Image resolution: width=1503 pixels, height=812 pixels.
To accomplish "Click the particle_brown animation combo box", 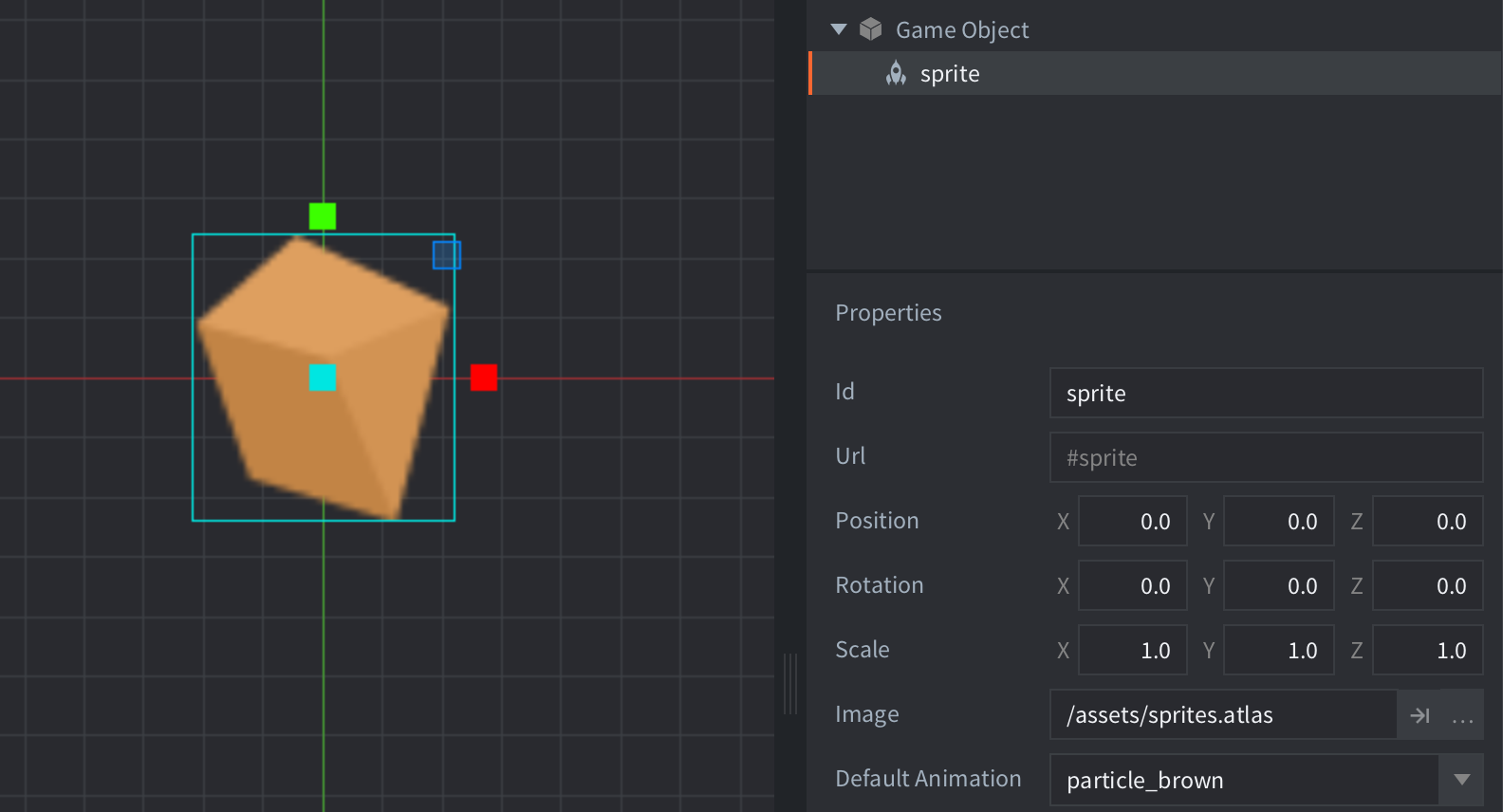I will [x=1243, y=780].
